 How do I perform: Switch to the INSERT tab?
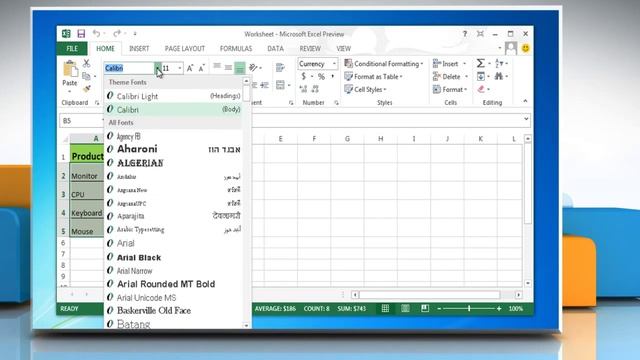139,49
